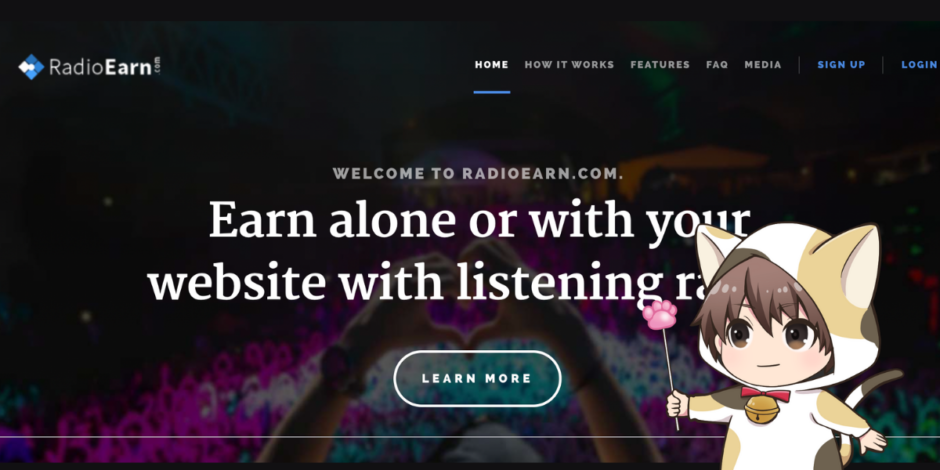Click the LOGIN link
Image resolution: width=940 pixels, height=470 pixels.
[x=920, y=65]
